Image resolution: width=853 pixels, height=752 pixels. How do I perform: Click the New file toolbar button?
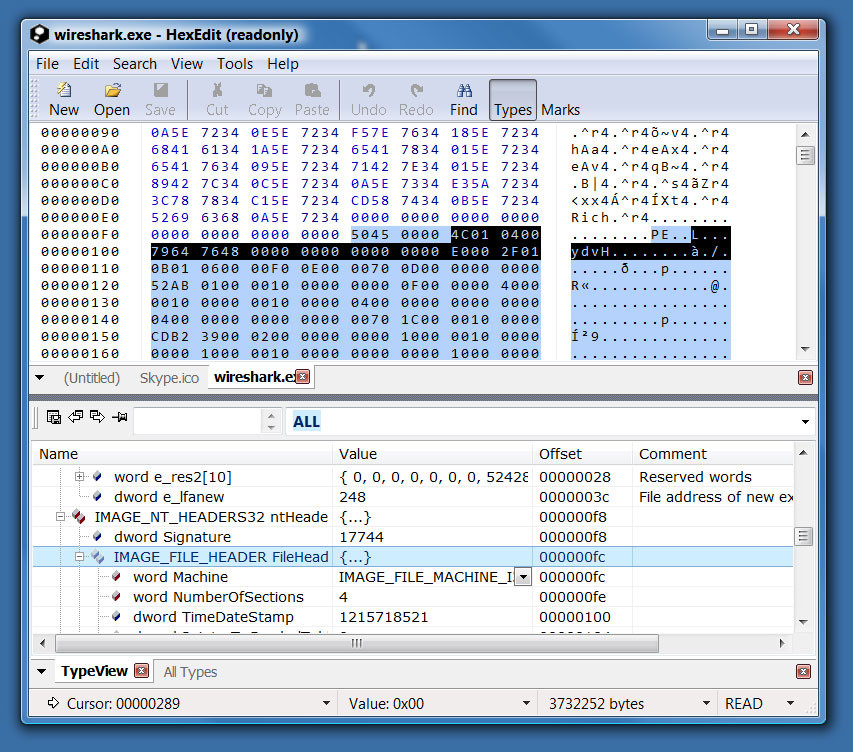point(64,100)
